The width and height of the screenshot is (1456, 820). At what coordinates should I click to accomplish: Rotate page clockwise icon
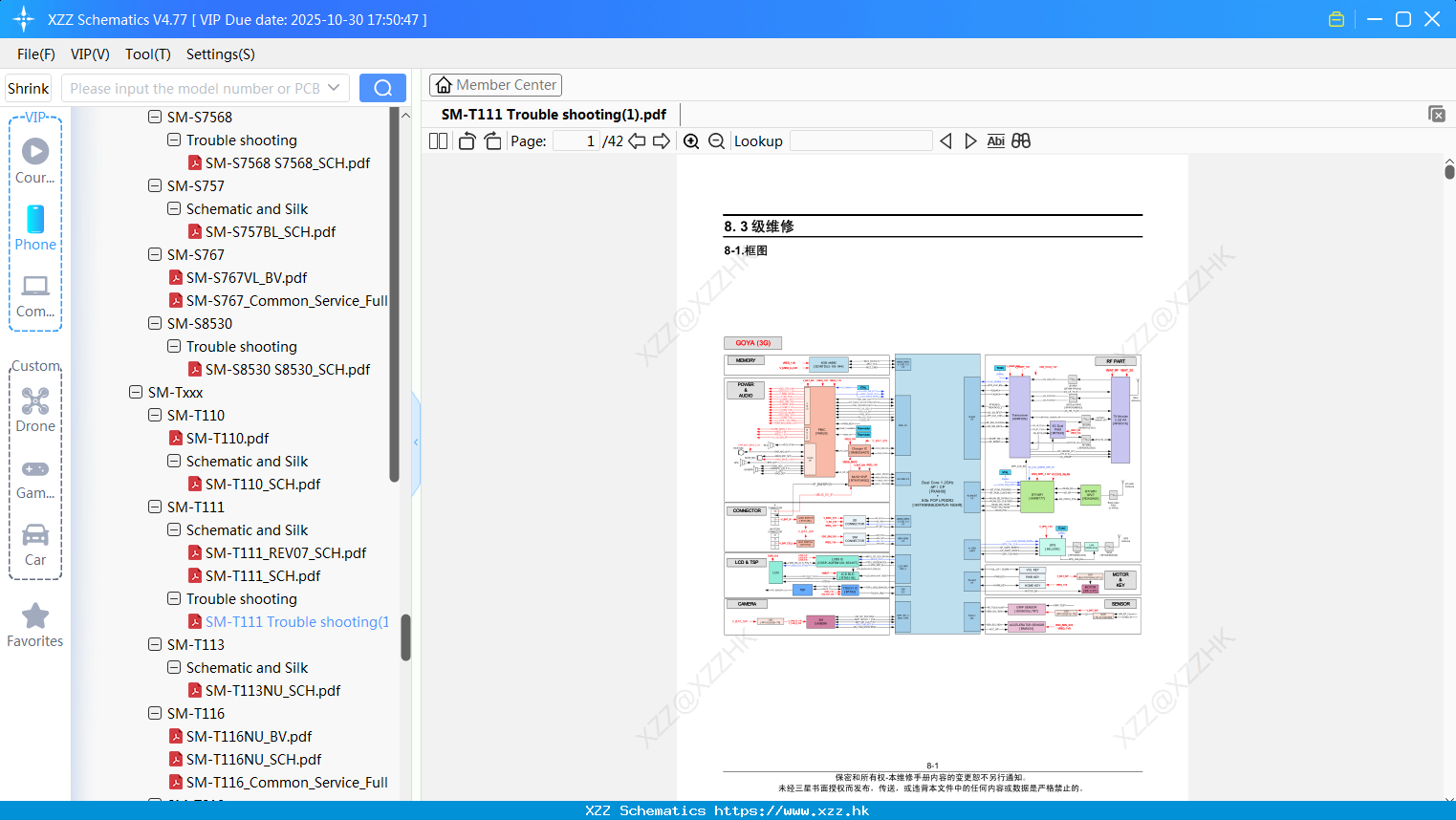click(x=492, y=141)
